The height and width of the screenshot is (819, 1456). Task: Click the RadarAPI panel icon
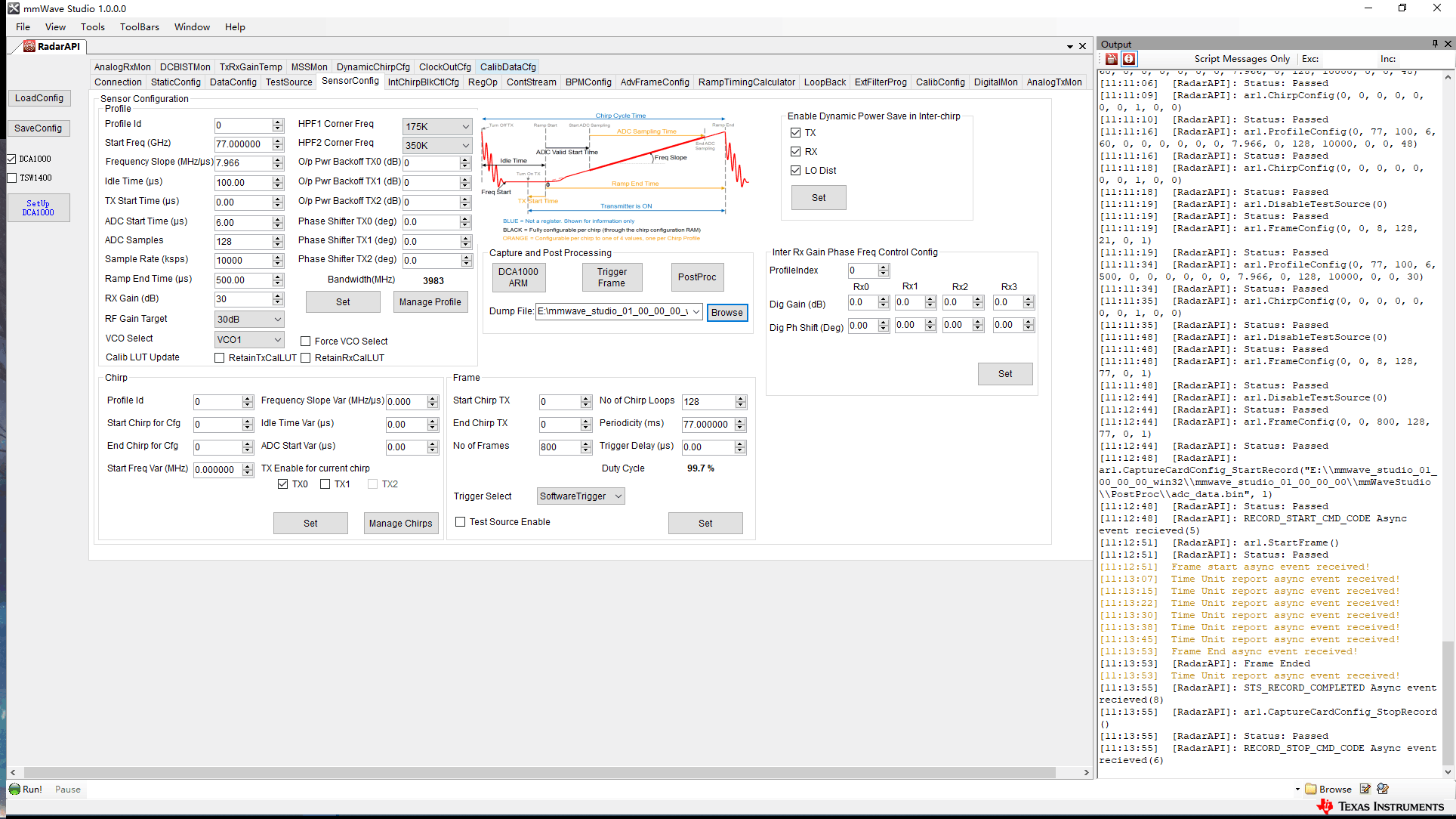tap(28, 46)
